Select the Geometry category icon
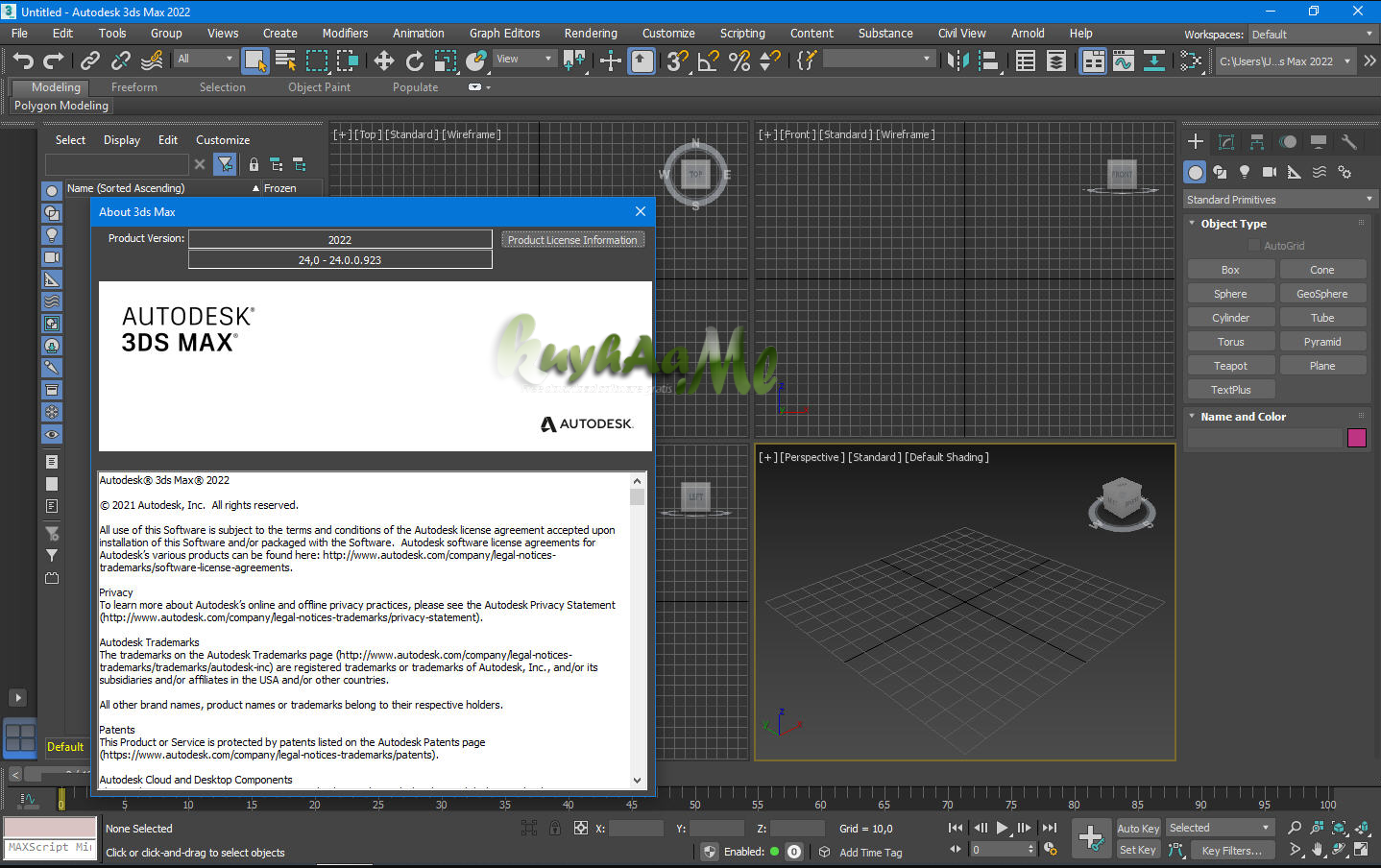1381x868 pixels. click(1195, 172)
